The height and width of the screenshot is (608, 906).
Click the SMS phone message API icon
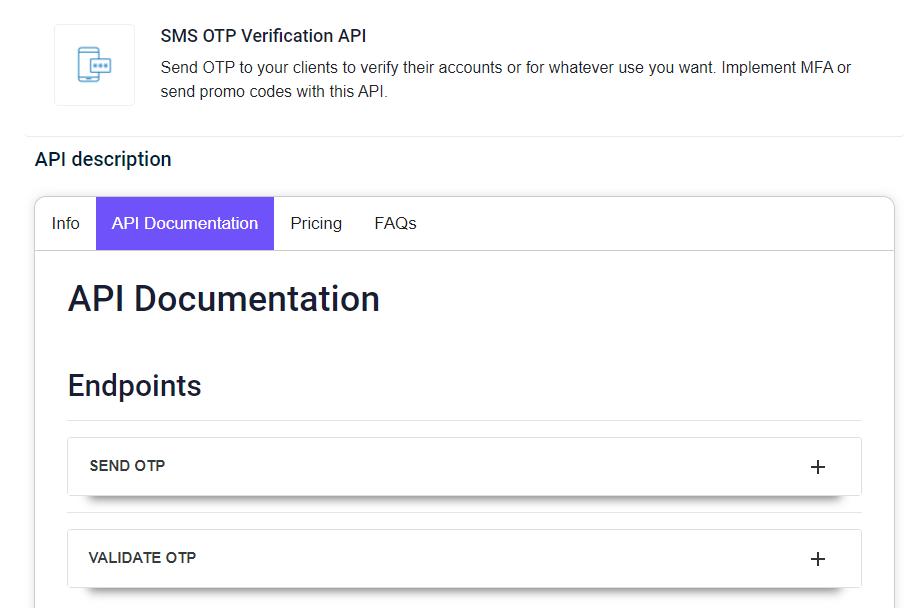[94, 65]
